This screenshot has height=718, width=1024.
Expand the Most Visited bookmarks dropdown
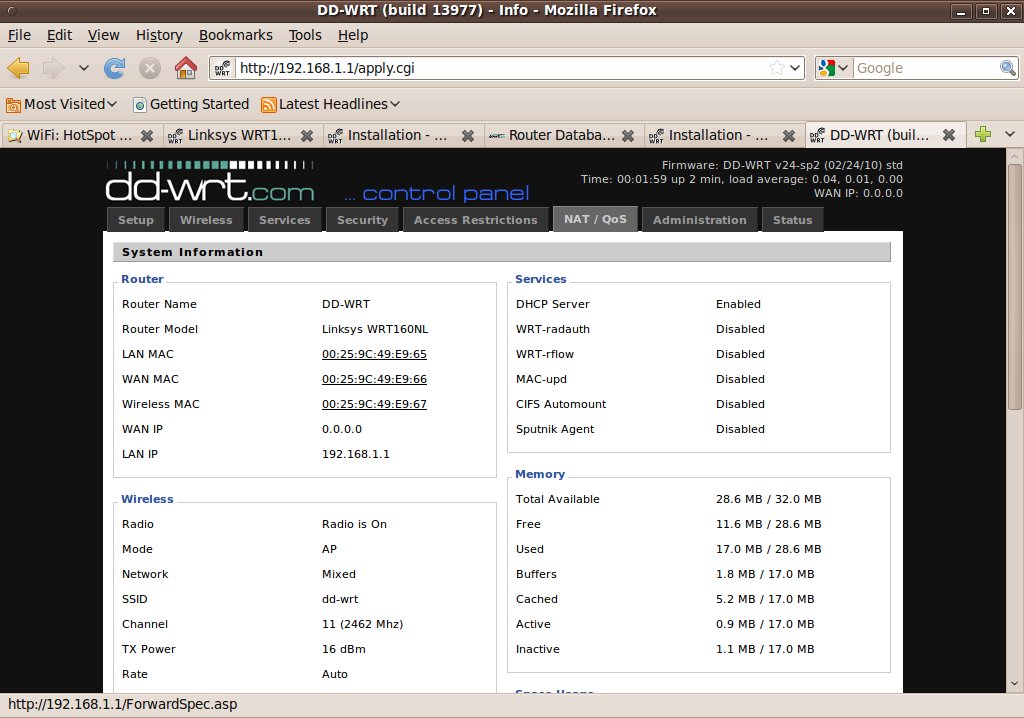(x=112, y=104)
